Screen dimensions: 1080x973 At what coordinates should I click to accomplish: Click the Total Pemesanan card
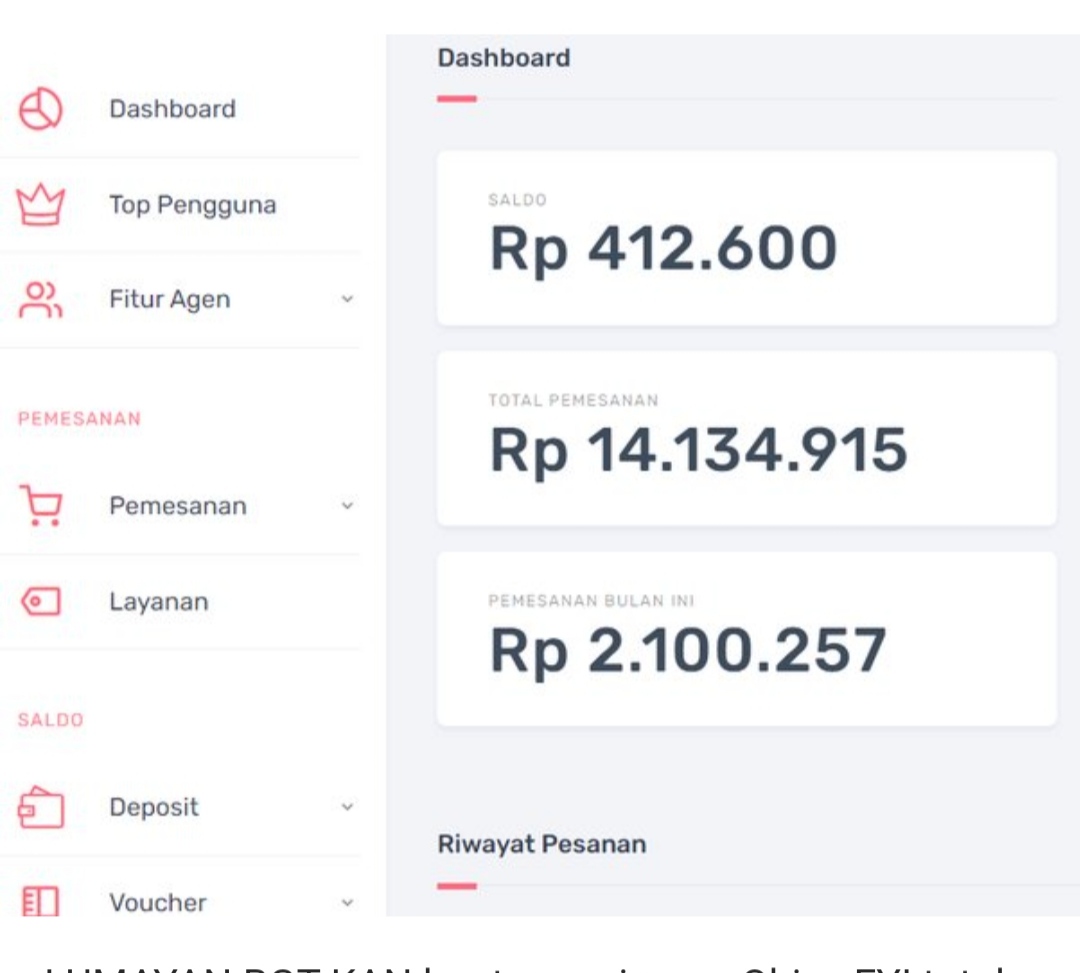point(746,438)
